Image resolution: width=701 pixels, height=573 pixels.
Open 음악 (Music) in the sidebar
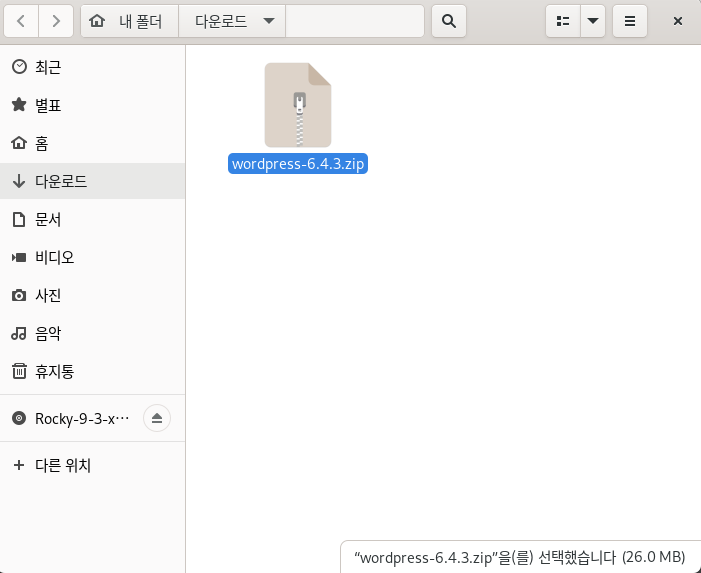click(x=93, y=333)
